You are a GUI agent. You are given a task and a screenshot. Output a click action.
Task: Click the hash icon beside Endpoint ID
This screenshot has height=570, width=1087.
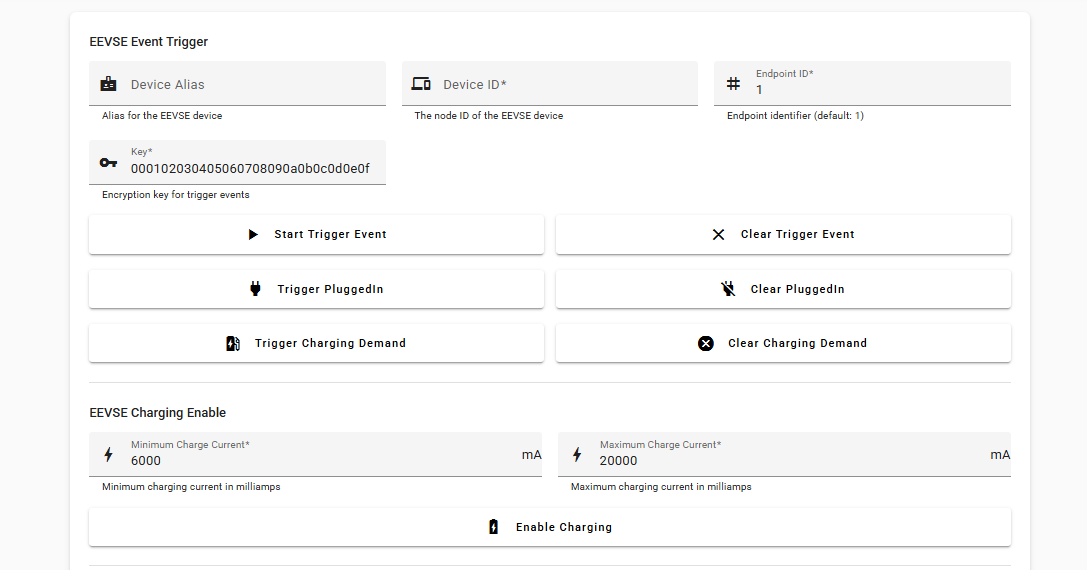[733, 84]
